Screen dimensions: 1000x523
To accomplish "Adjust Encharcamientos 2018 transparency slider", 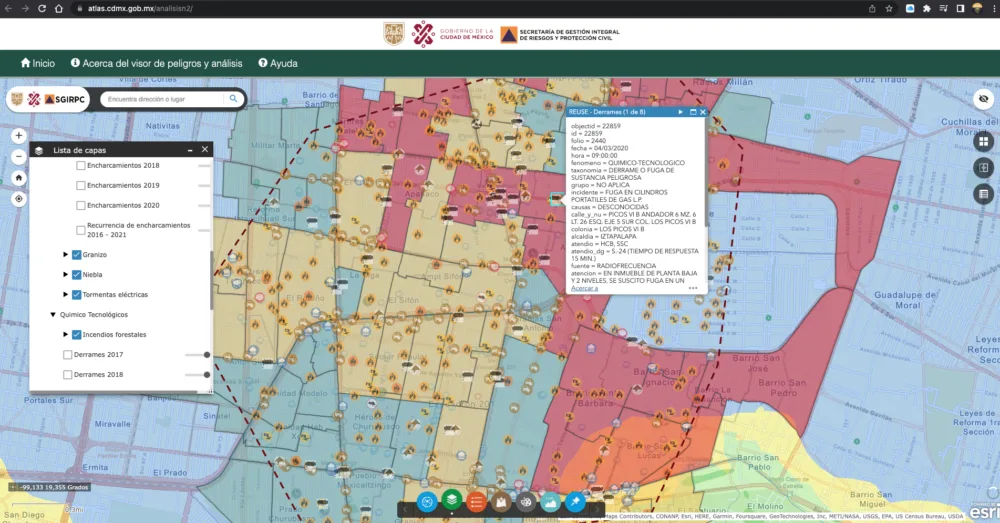I will pyautogui.click(x=204, y=165).
